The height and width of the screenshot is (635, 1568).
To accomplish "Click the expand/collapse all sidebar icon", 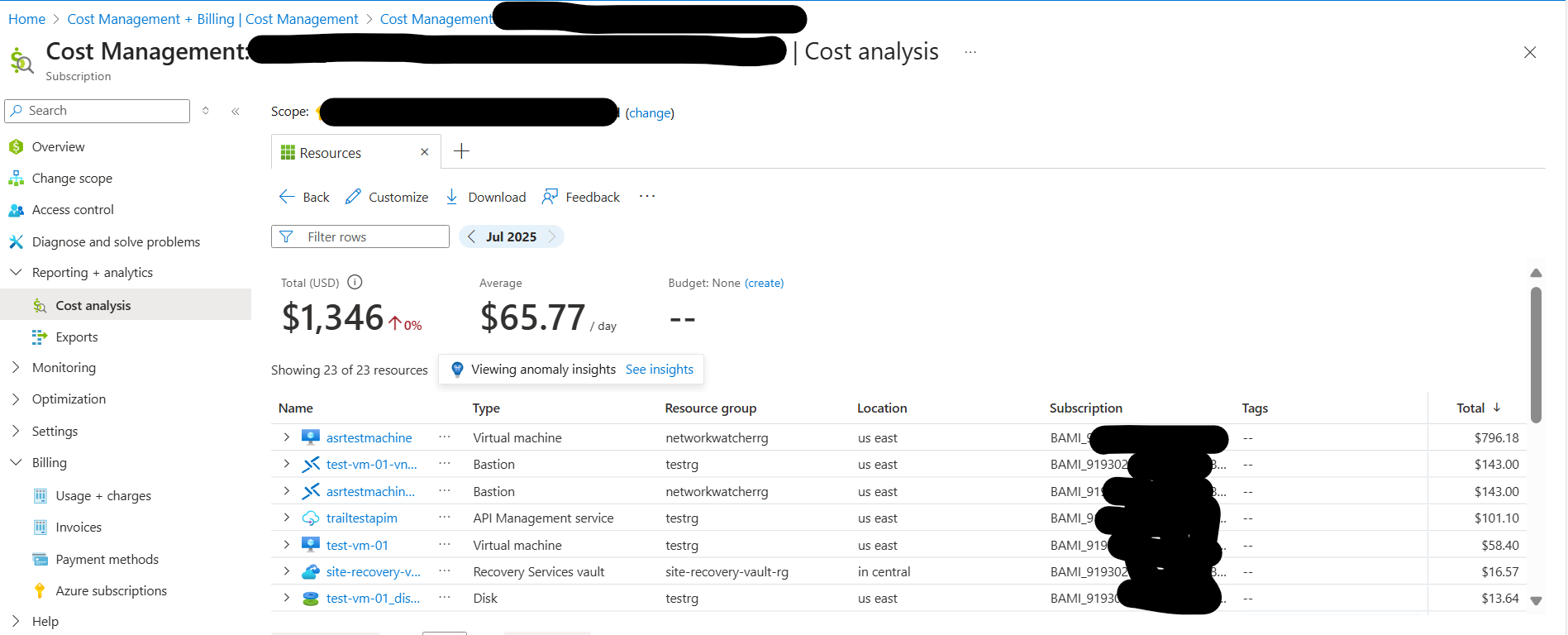I will click(206, 111).
